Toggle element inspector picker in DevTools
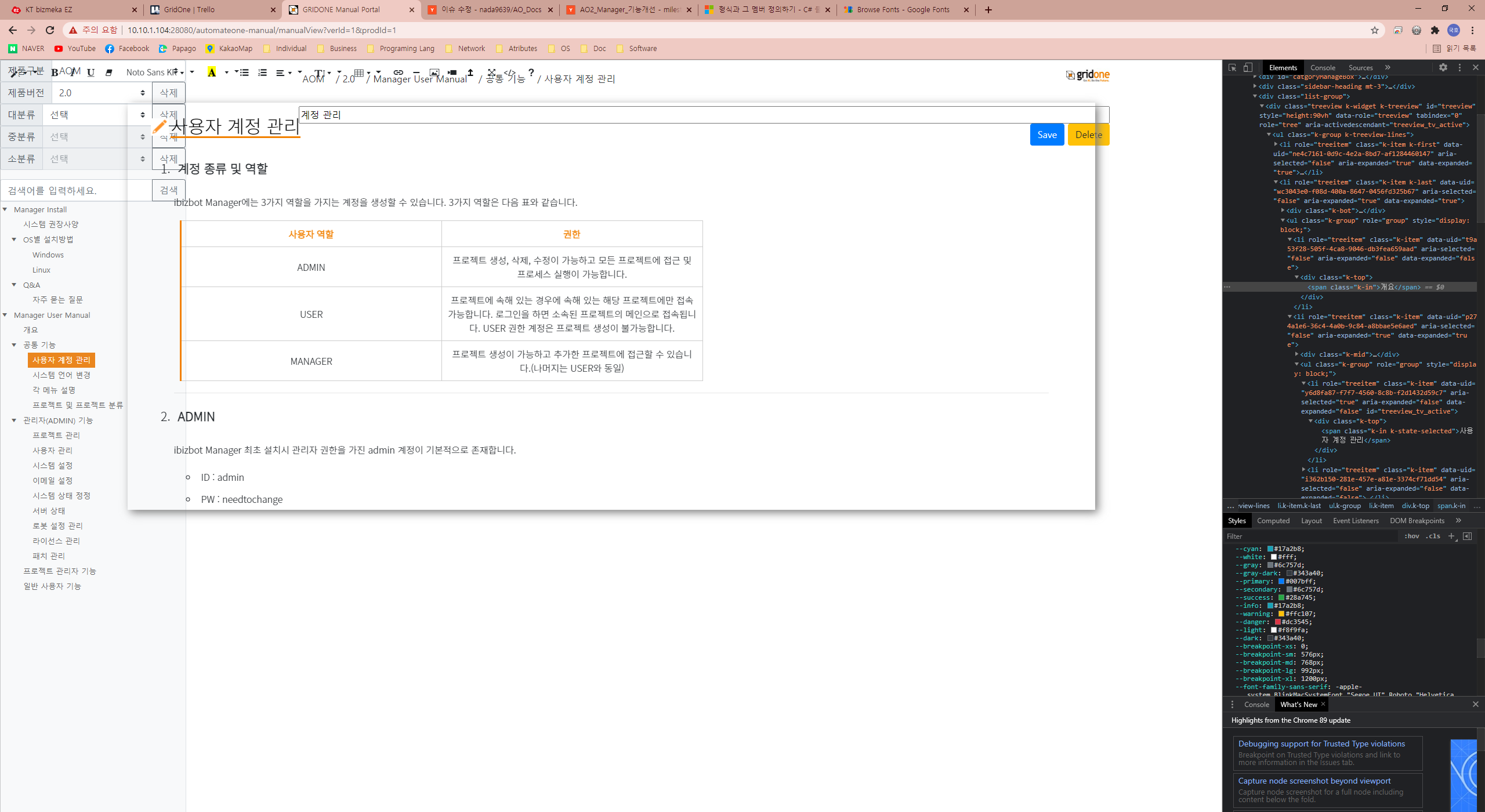 pyautogui.click(x=1232, y=67)
